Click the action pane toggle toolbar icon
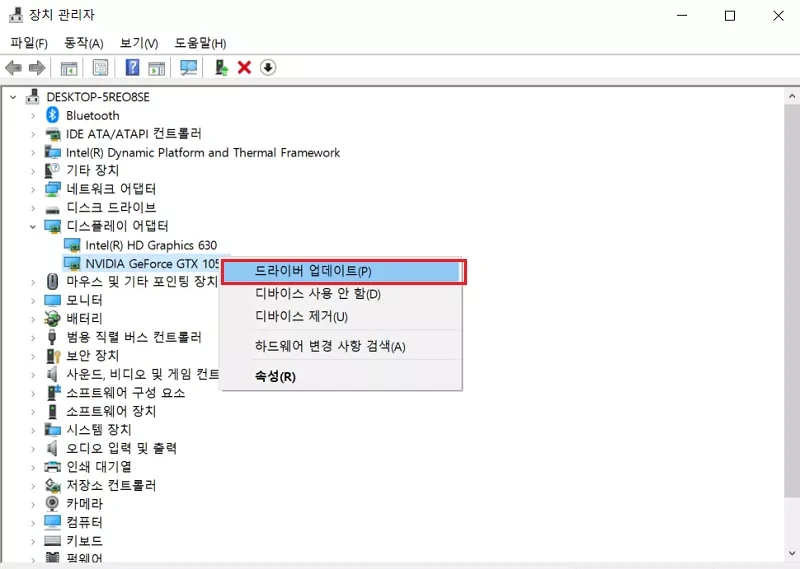Image resolution: width=800 pixels, height=569 pixels. [157, 67]
